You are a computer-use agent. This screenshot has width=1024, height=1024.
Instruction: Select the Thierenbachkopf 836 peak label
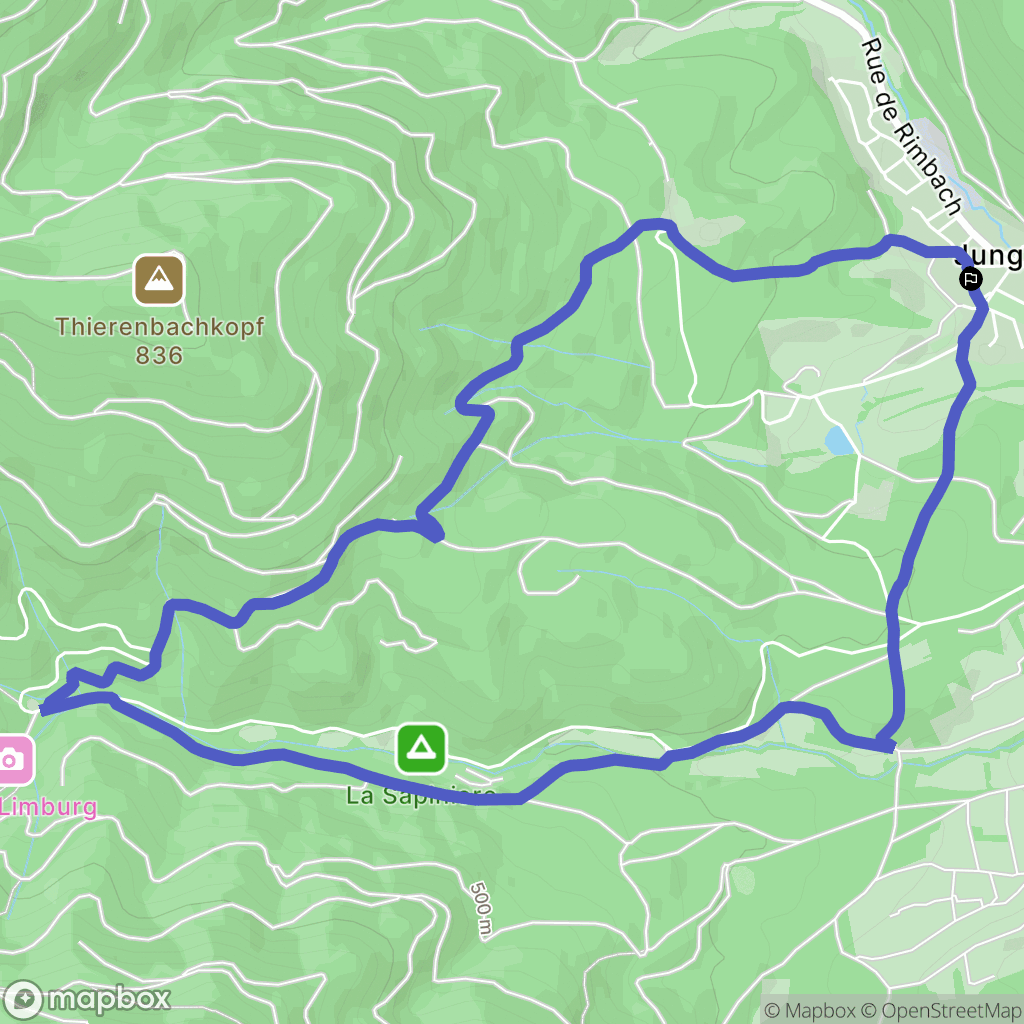pyautogui.click(x=159, y=340)
